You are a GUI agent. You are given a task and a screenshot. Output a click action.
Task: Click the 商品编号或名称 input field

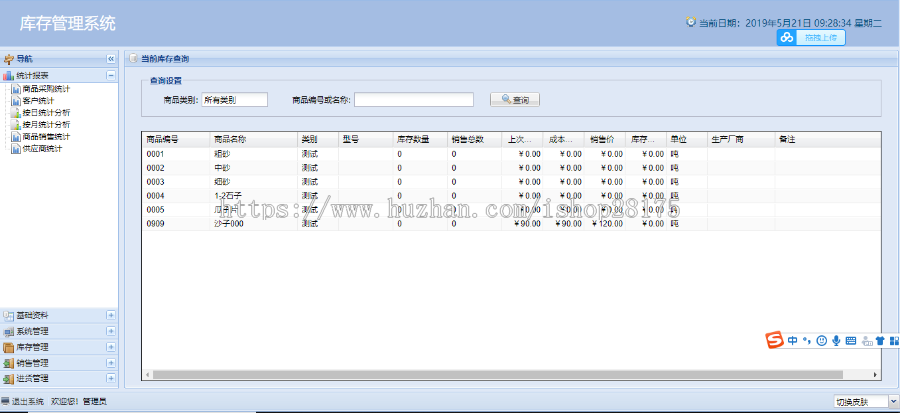(414, 100)
